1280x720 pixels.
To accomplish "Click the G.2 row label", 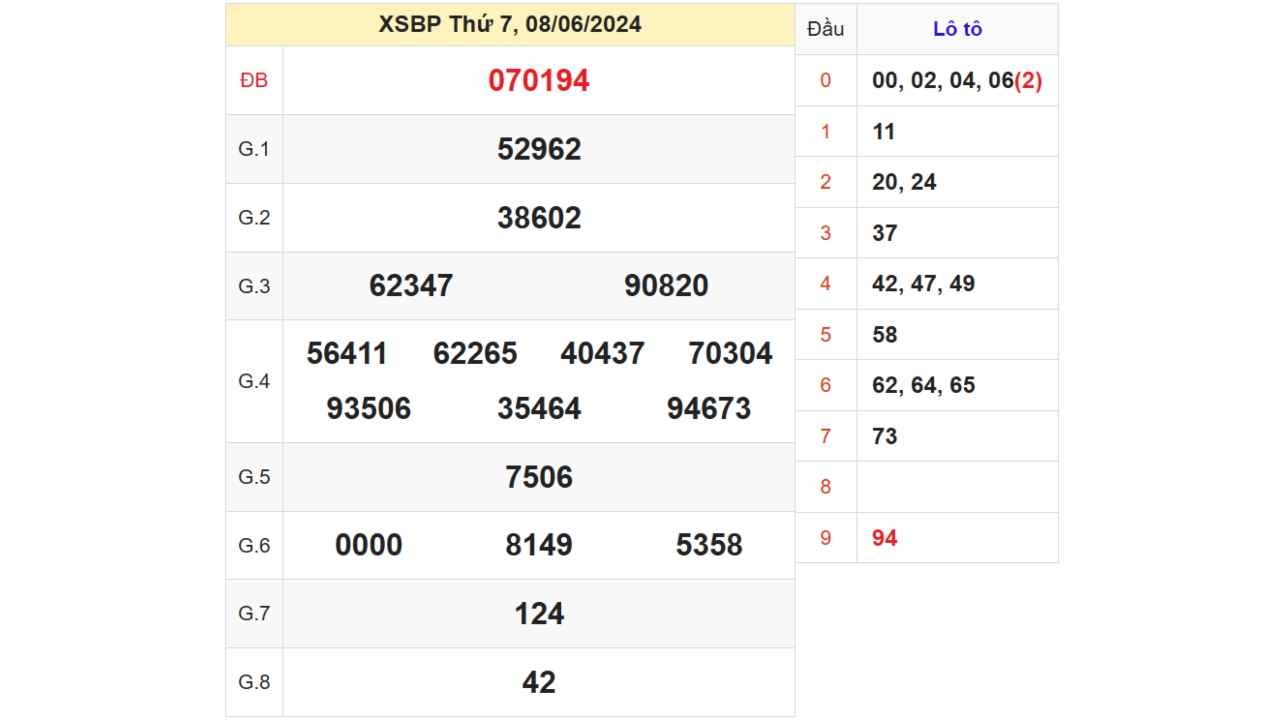I will (x=254, y=218).
